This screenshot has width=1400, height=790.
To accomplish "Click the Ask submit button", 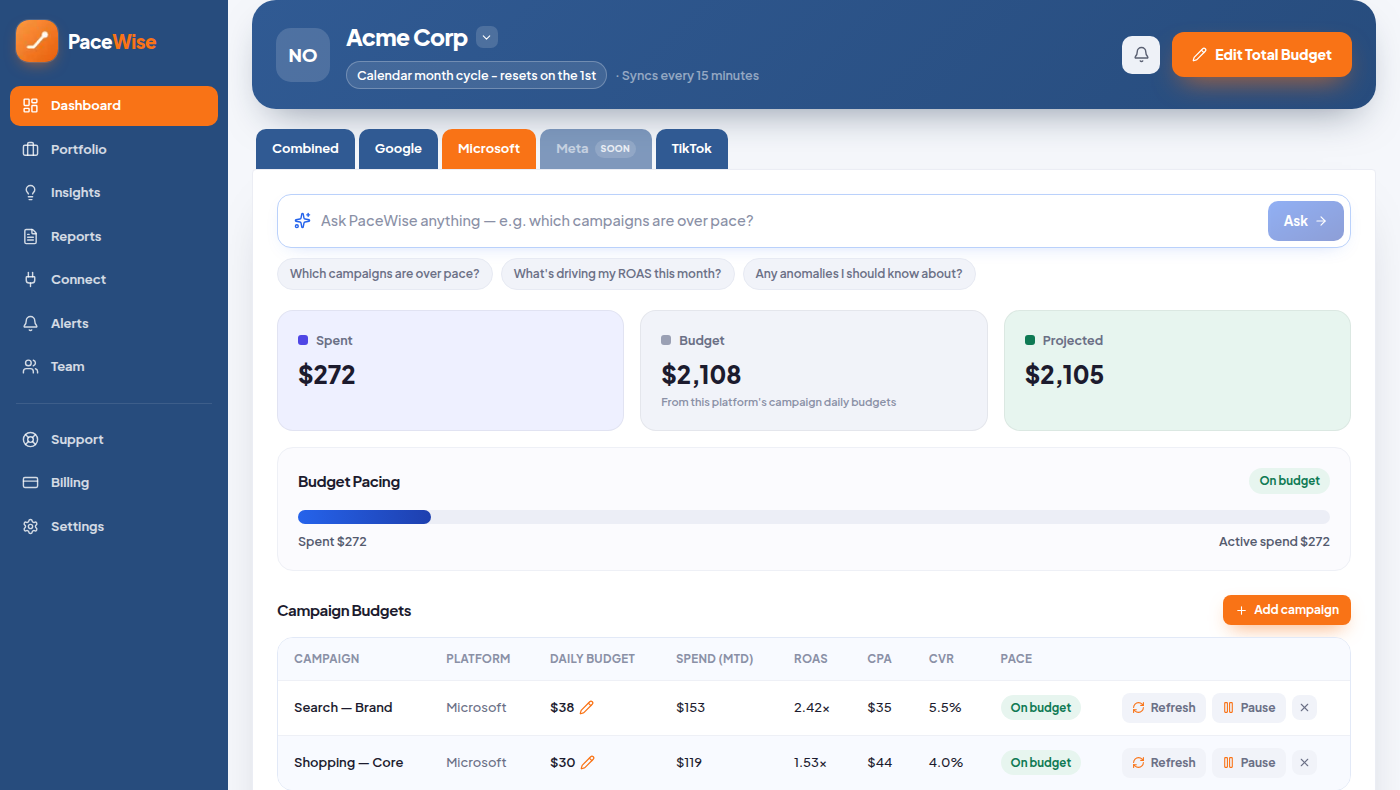I will (1306, 221).
